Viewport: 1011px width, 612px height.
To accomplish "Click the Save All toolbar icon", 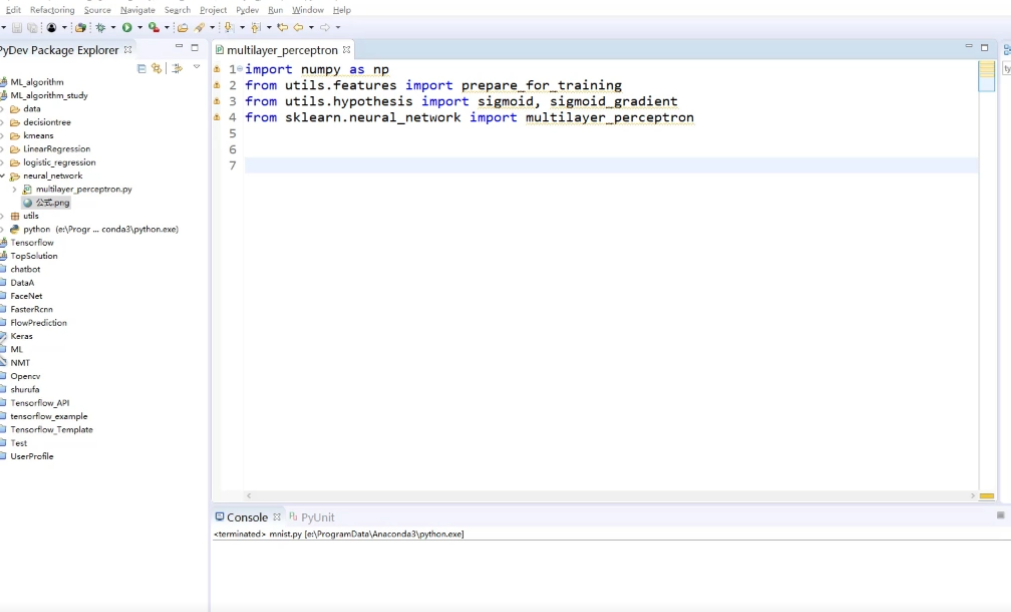I will click(33, 28).
